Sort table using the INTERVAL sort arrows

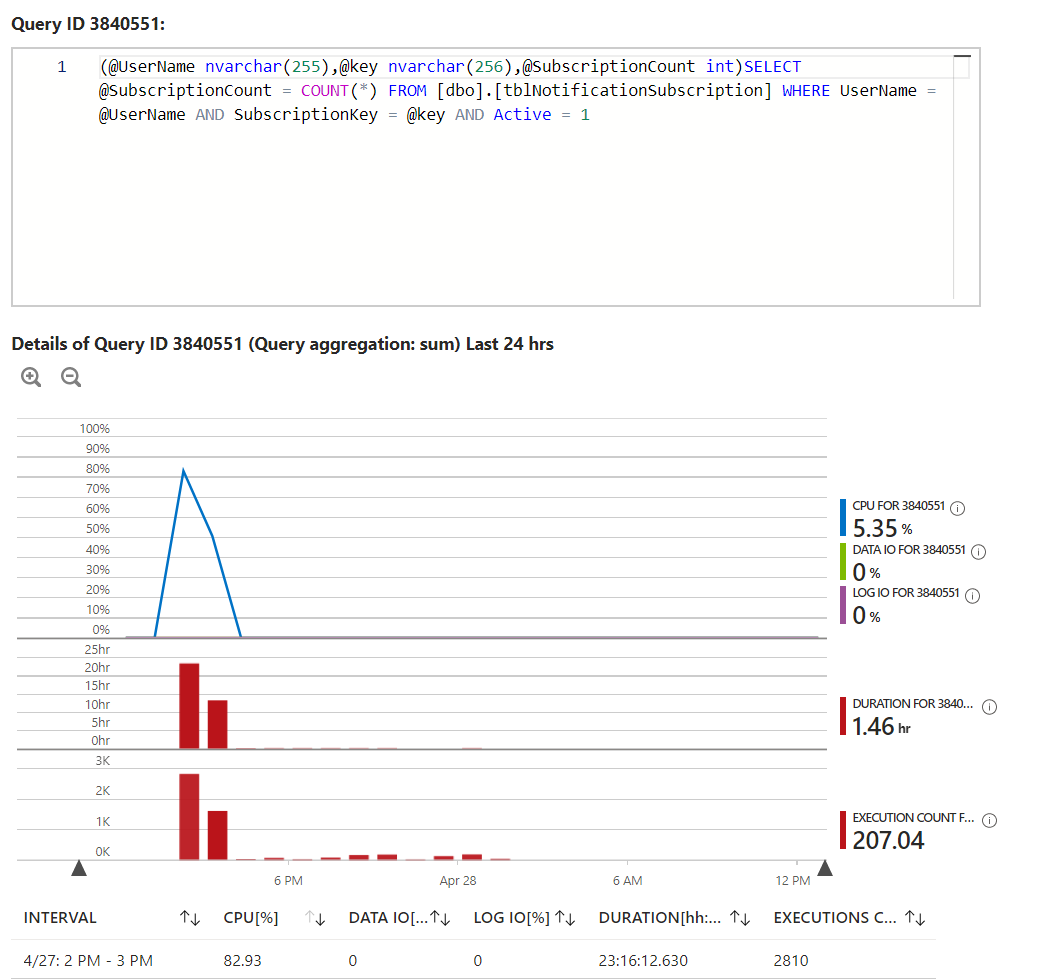click(189, 918)
